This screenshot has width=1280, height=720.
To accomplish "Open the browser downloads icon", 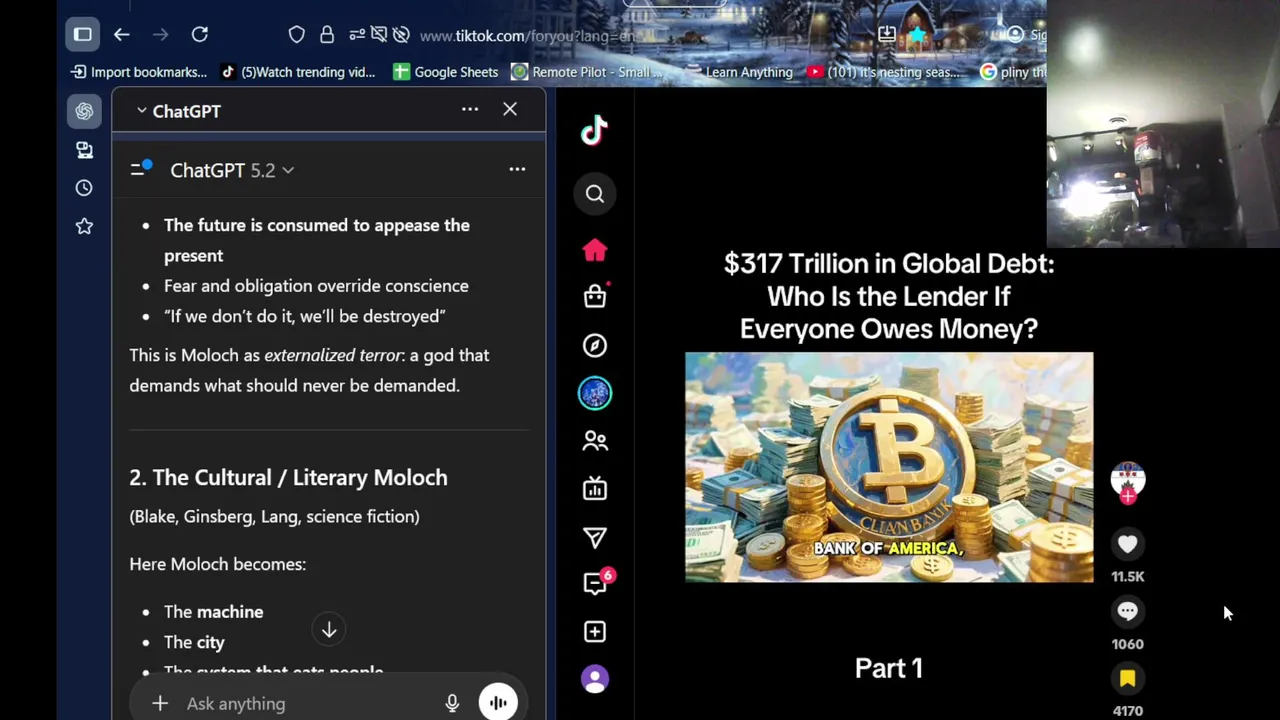I will coord(887,35).
